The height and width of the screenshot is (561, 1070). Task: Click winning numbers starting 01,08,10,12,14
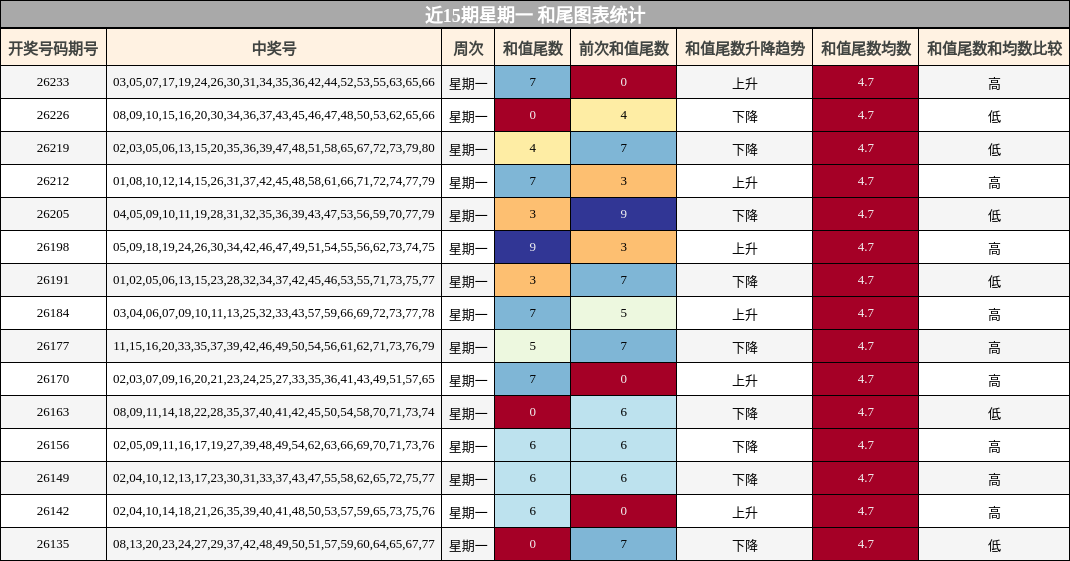tap(274, 181)
